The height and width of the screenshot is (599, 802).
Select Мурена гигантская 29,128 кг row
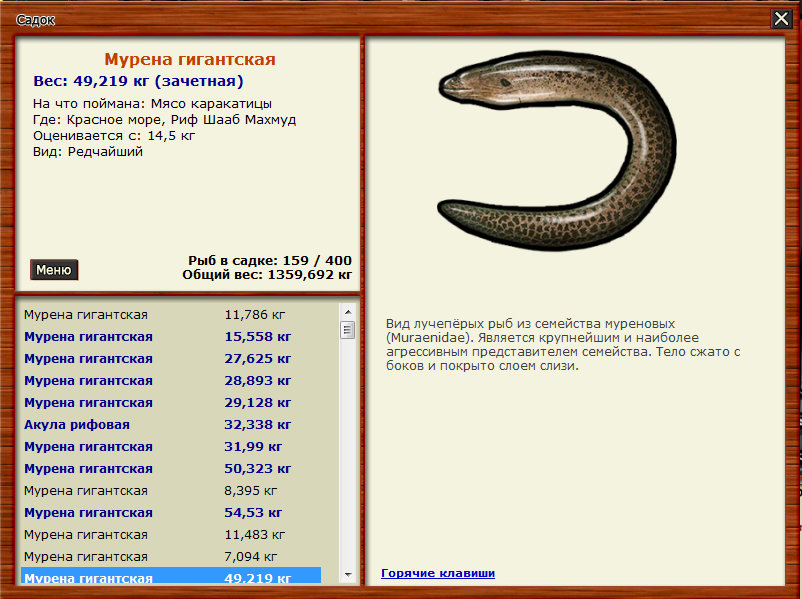pos(171,403)
